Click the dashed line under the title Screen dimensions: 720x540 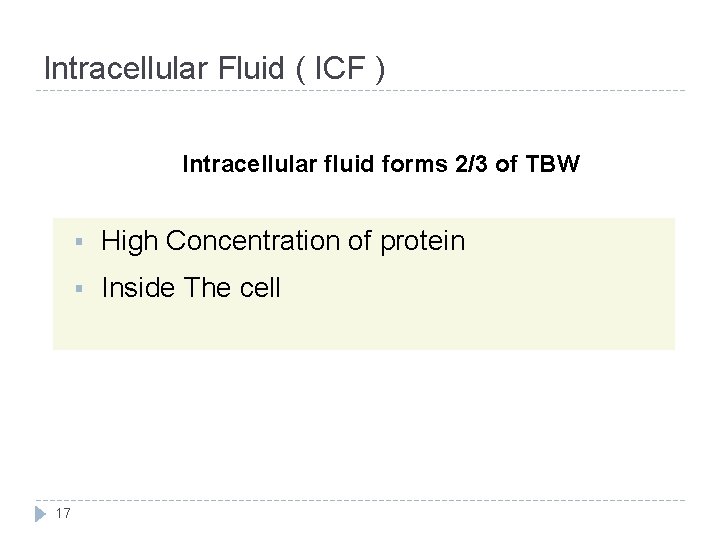tap(360, 92)
